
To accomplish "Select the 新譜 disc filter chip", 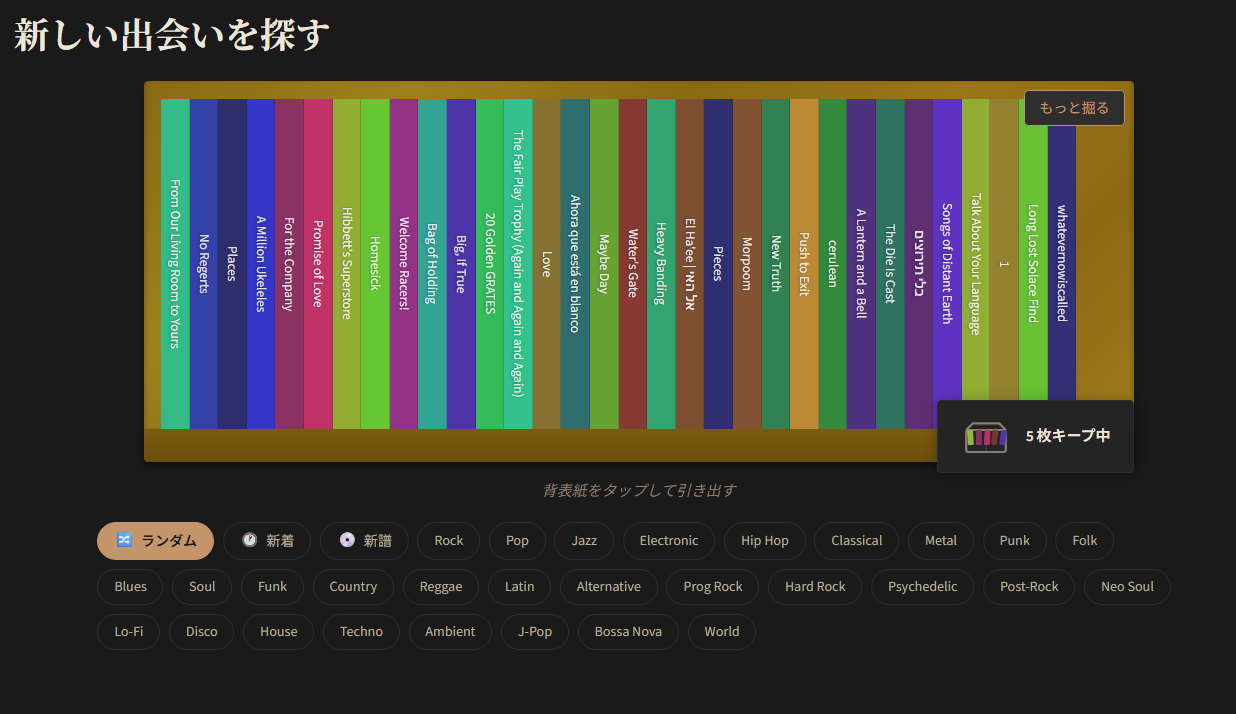I will click(364, 541).
